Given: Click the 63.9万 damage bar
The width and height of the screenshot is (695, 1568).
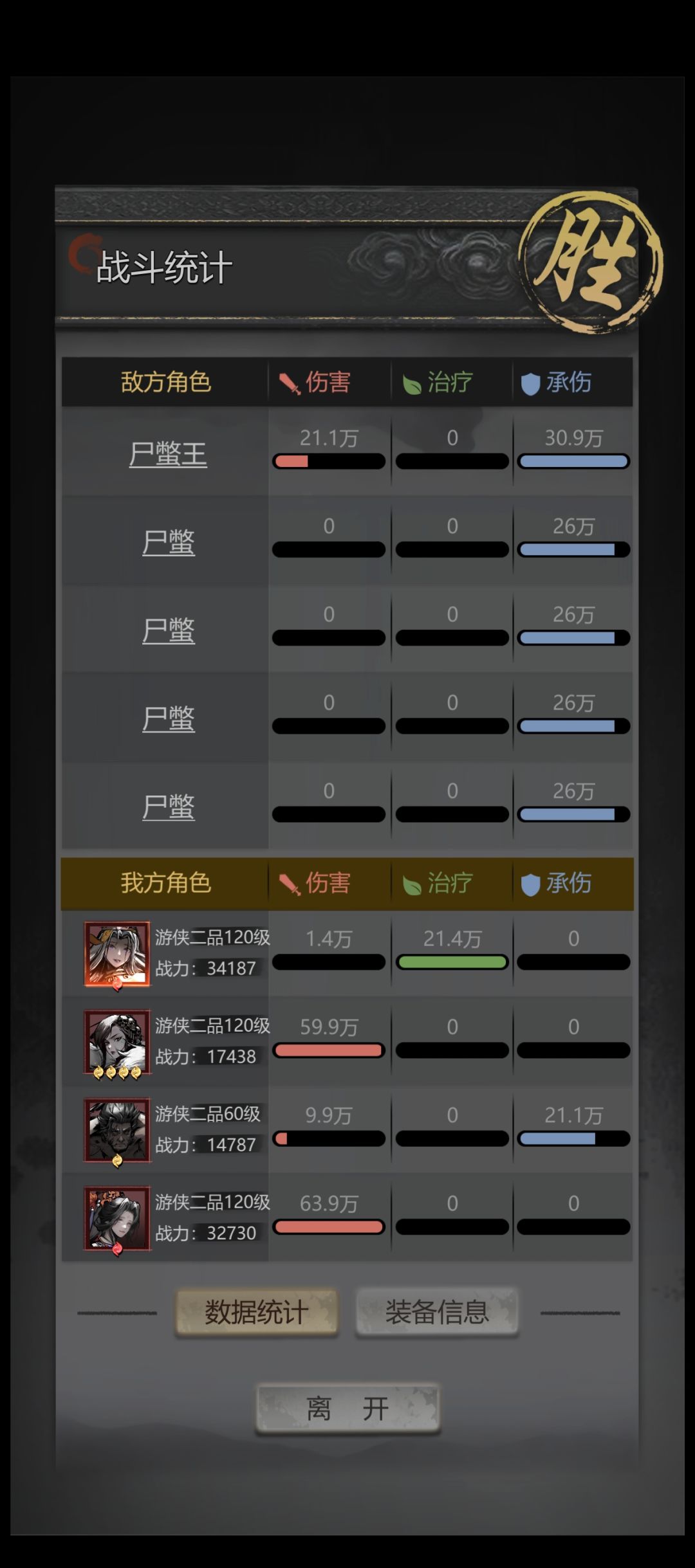Looking at the screenshot, I should tap(329, 1226).
